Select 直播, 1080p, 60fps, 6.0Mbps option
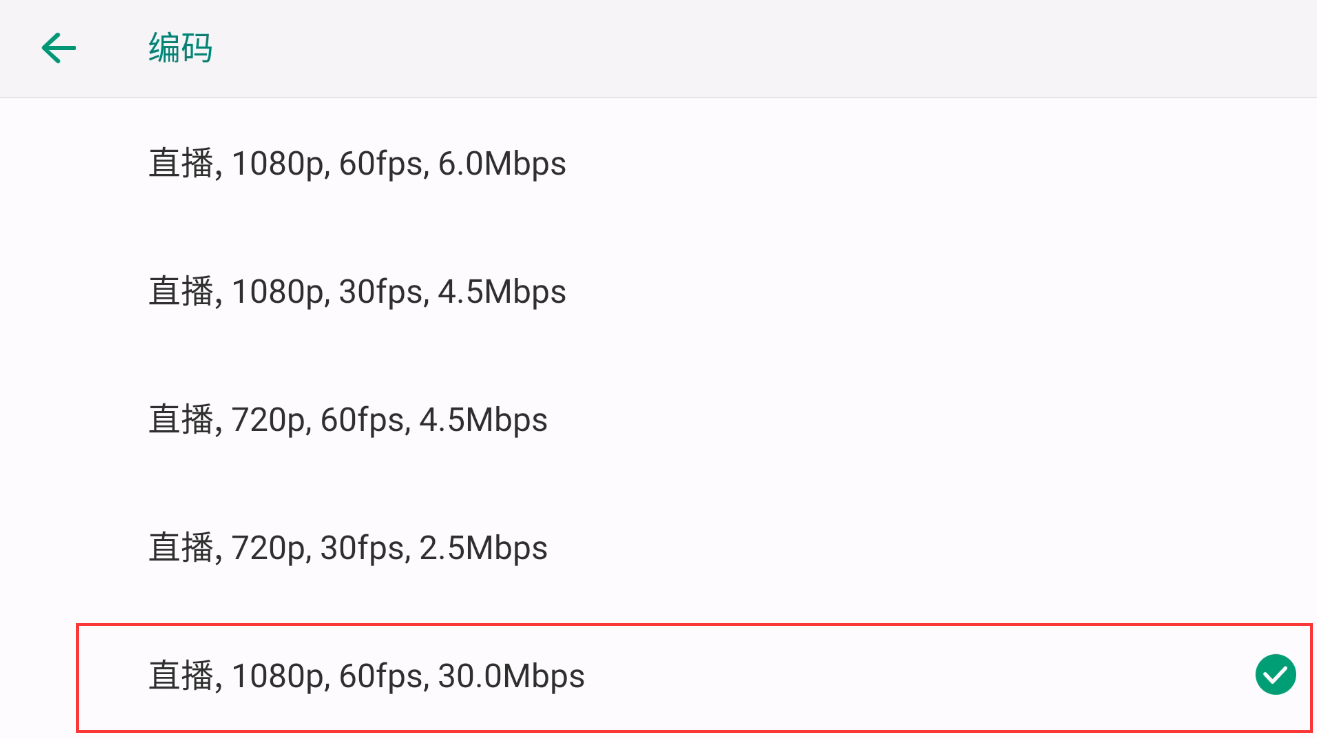1317x739 pixels. pos(658,164)
